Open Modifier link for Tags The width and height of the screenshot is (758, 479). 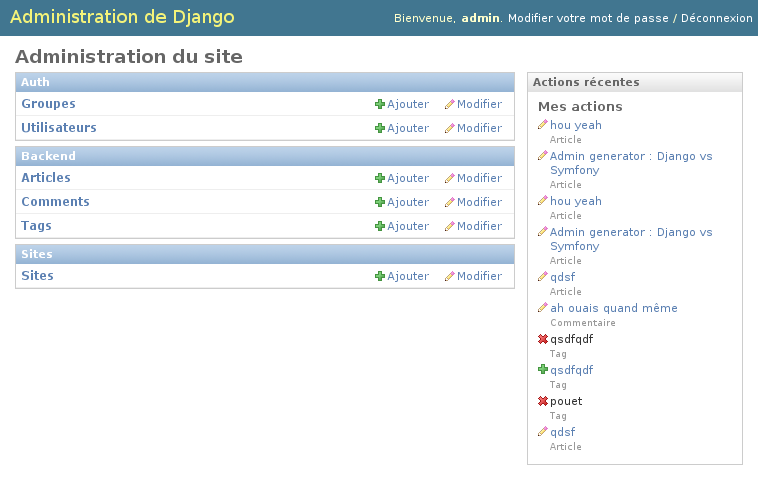tap(480, 226)
